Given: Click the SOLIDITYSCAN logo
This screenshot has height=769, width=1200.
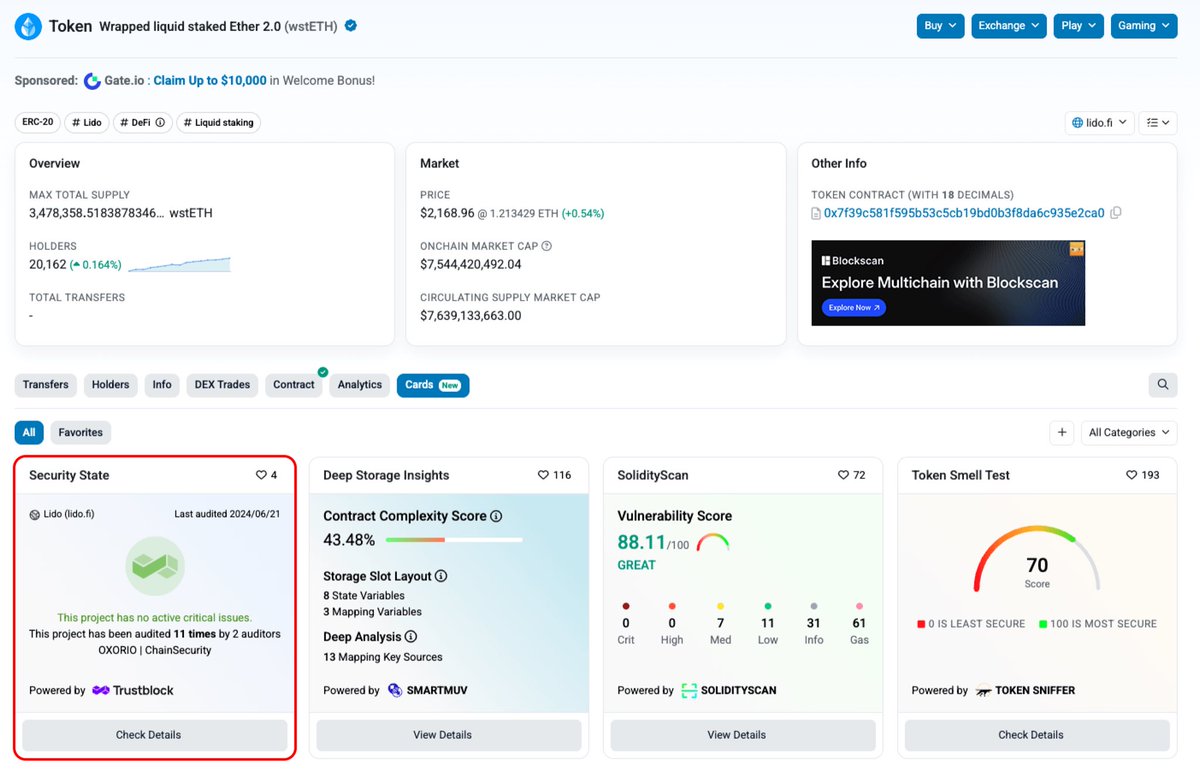Looking at the screenshot, I should [728, 690].
